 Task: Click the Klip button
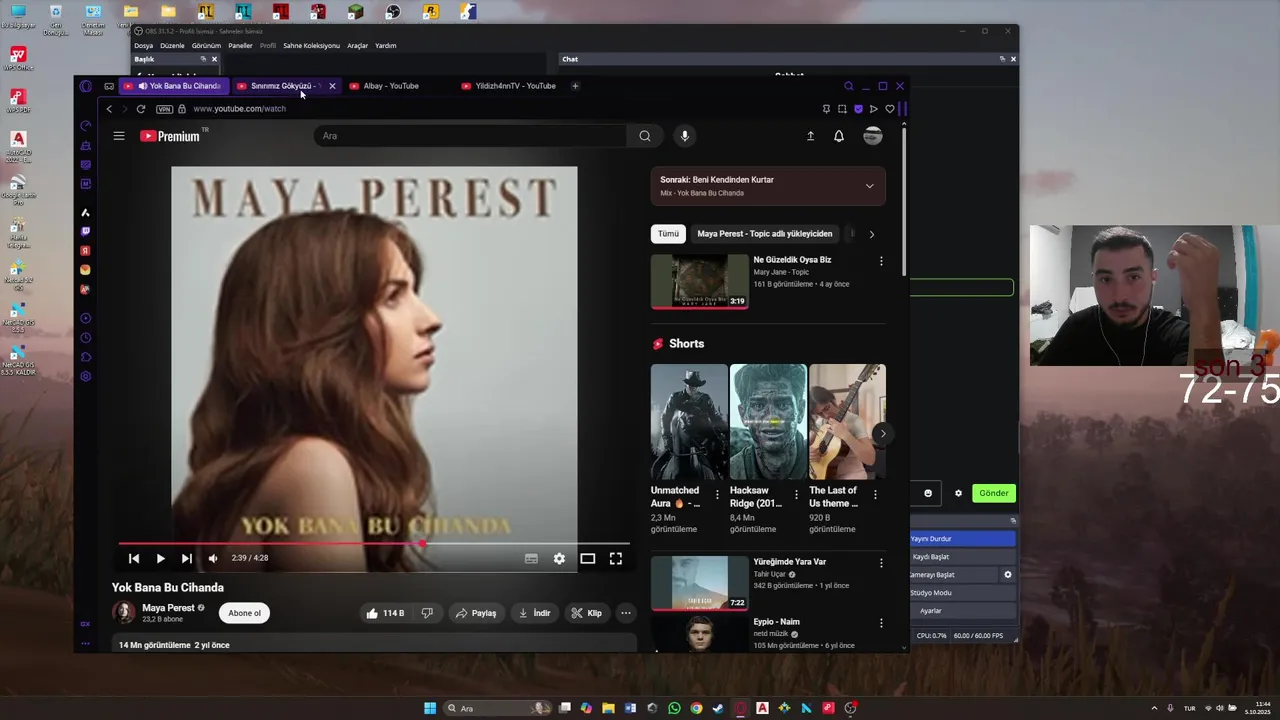pyautogui.click(x=588, y=613)
